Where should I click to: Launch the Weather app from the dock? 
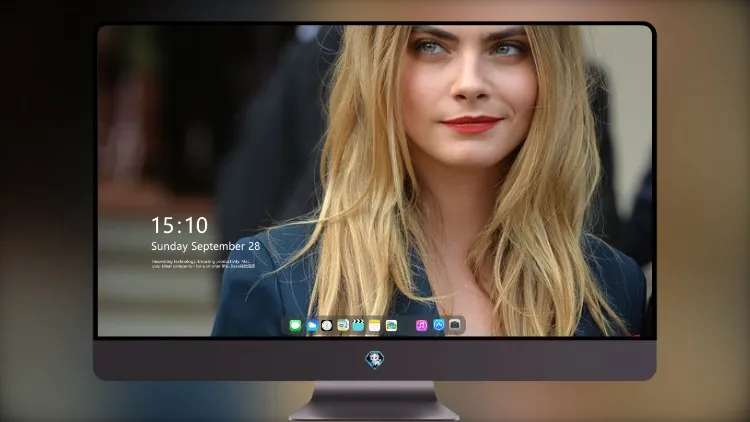coord(311,326)
